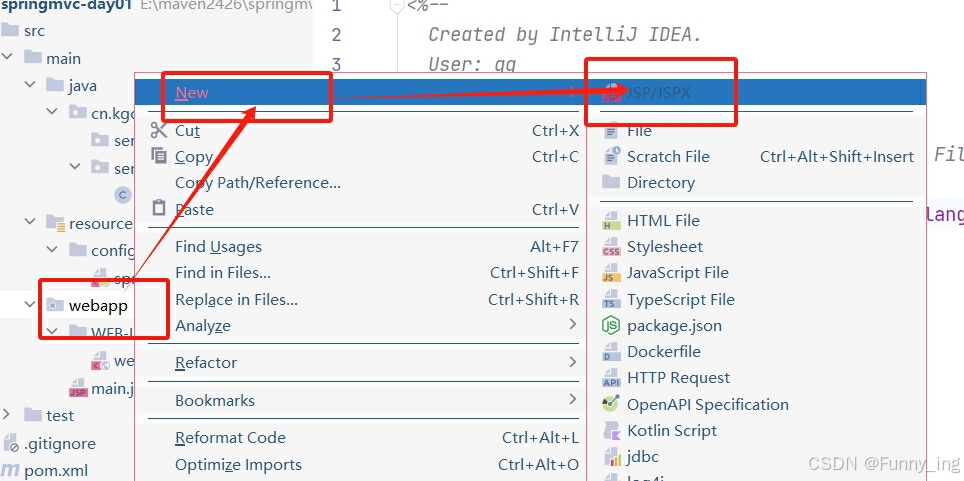Click the jdbc file icon
964x481 pixels.
612,457
